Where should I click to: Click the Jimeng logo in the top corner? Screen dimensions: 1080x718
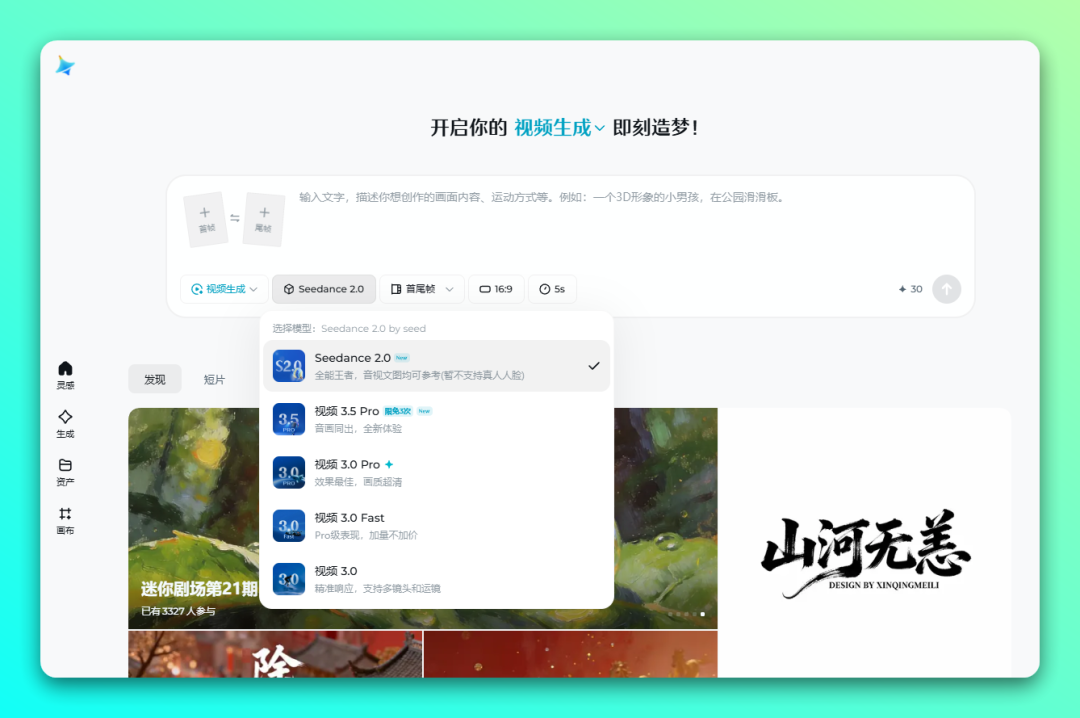pyautogui.click(x=64, y=66)
